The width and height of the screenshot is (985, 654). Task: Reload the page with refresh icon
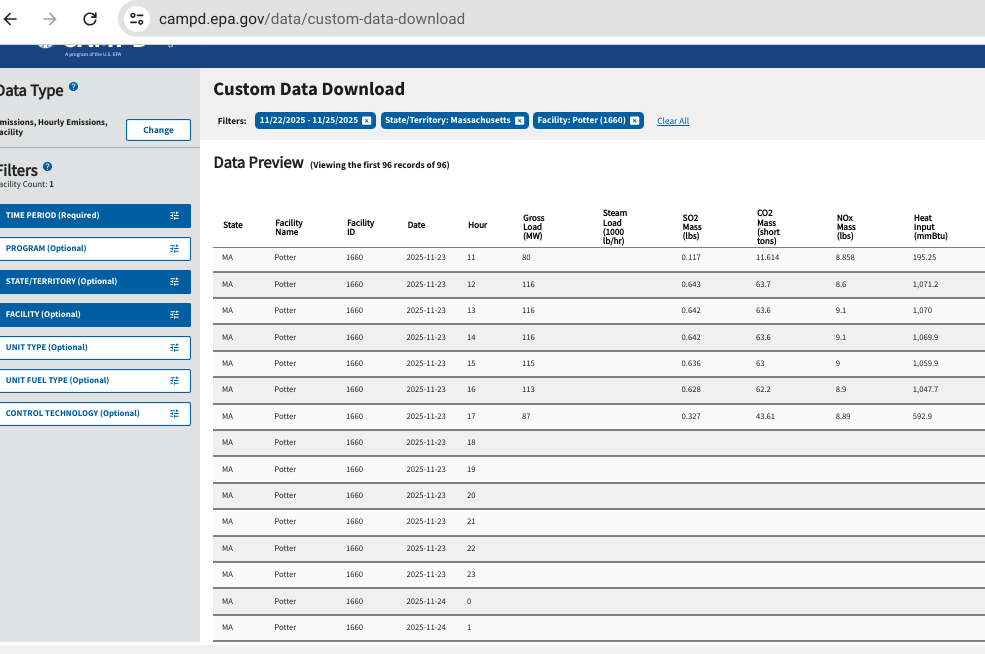[x=89, y=19]
